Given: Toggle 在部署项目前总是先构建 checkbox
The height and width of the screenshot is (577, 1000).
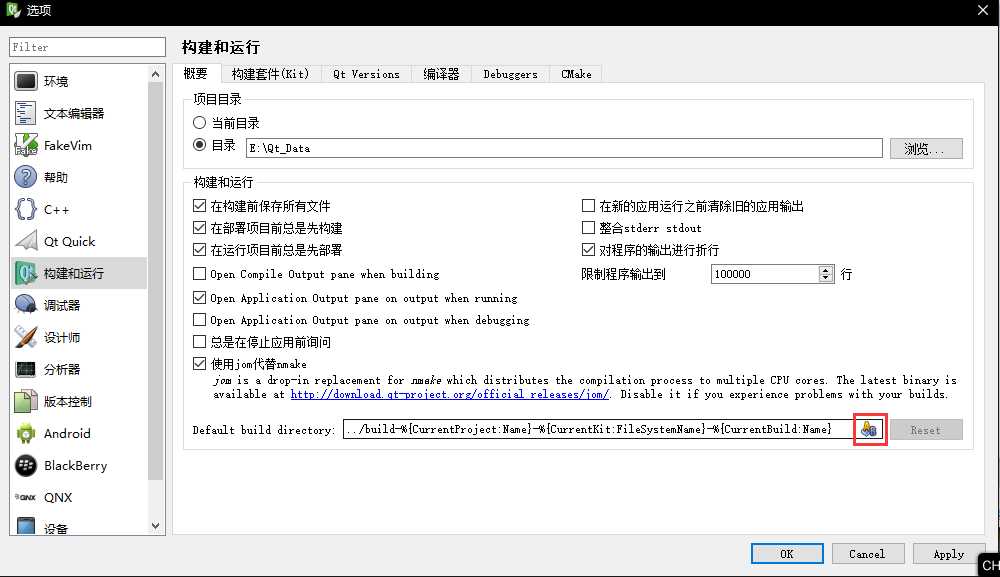Looking at the screenshot, I should click(200, 228).
